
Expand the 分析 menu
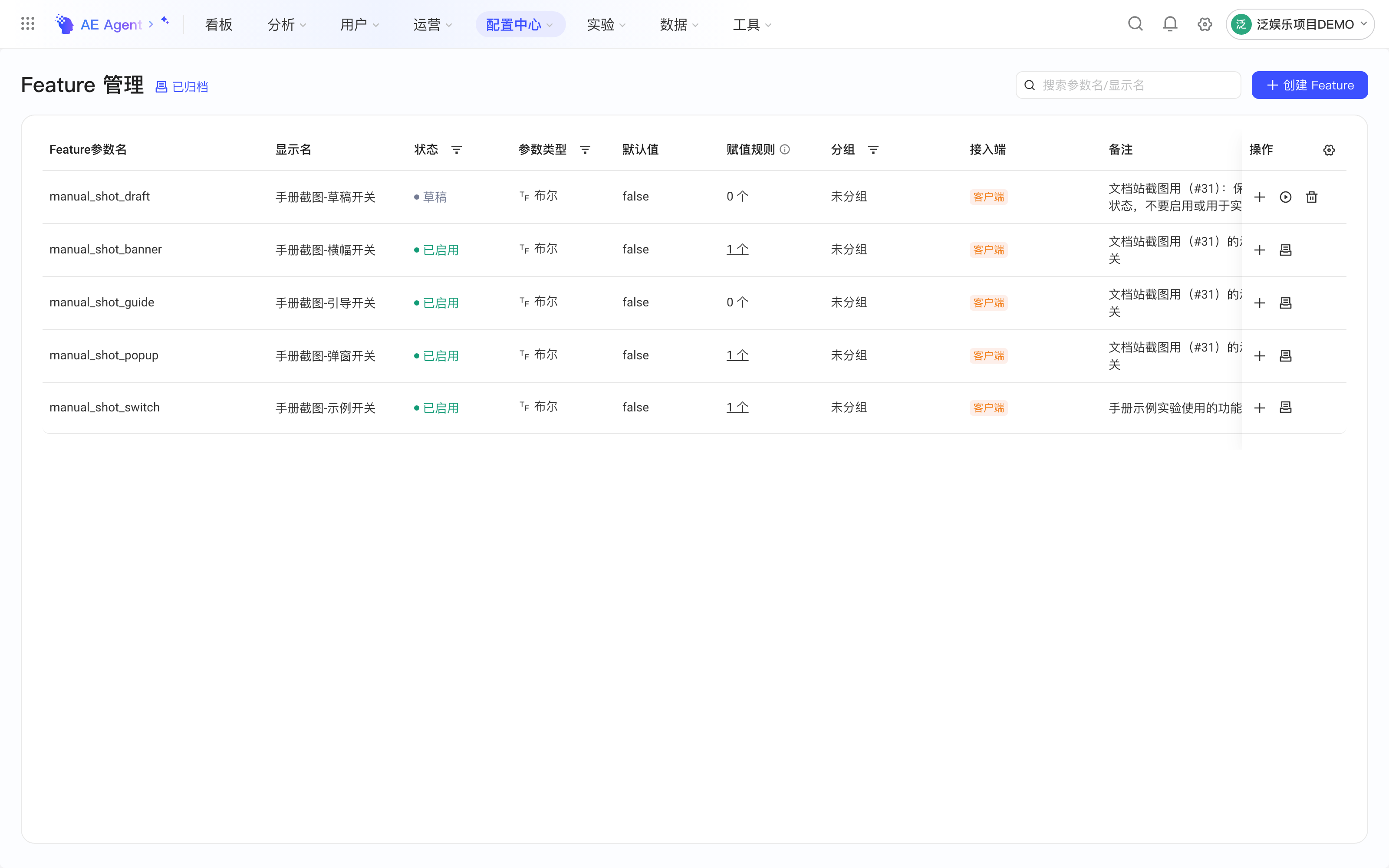pyautogui.click(x=286, y=25)
